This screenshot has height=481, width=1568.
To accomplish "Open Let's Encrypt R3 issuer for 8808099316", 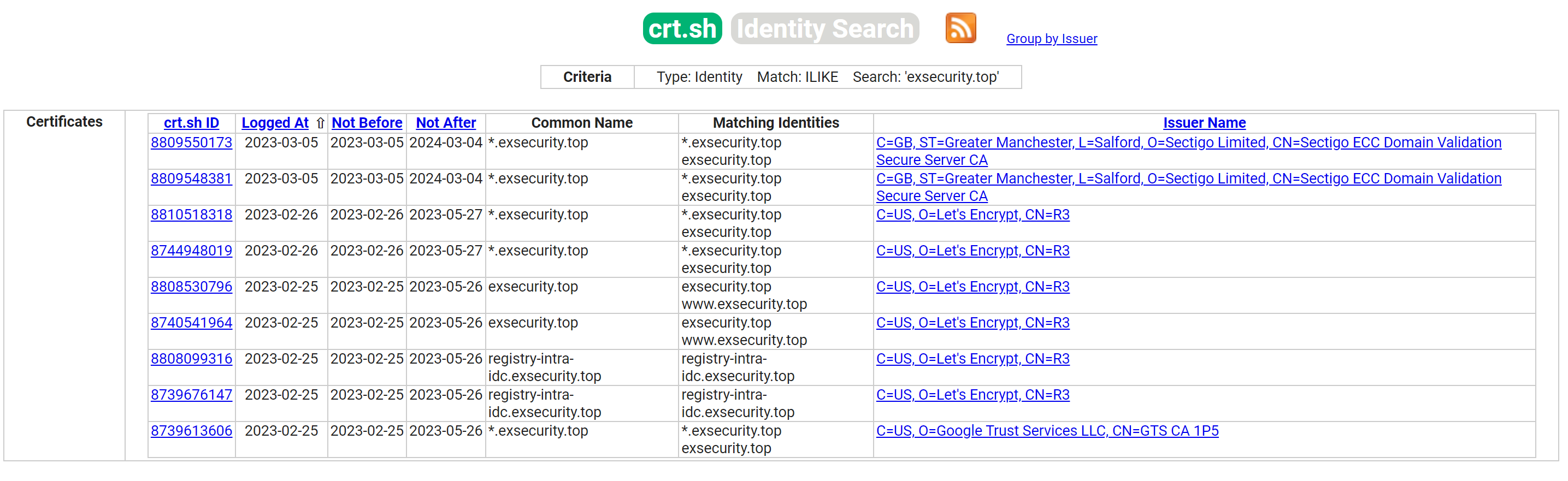I will click(972, 358).
